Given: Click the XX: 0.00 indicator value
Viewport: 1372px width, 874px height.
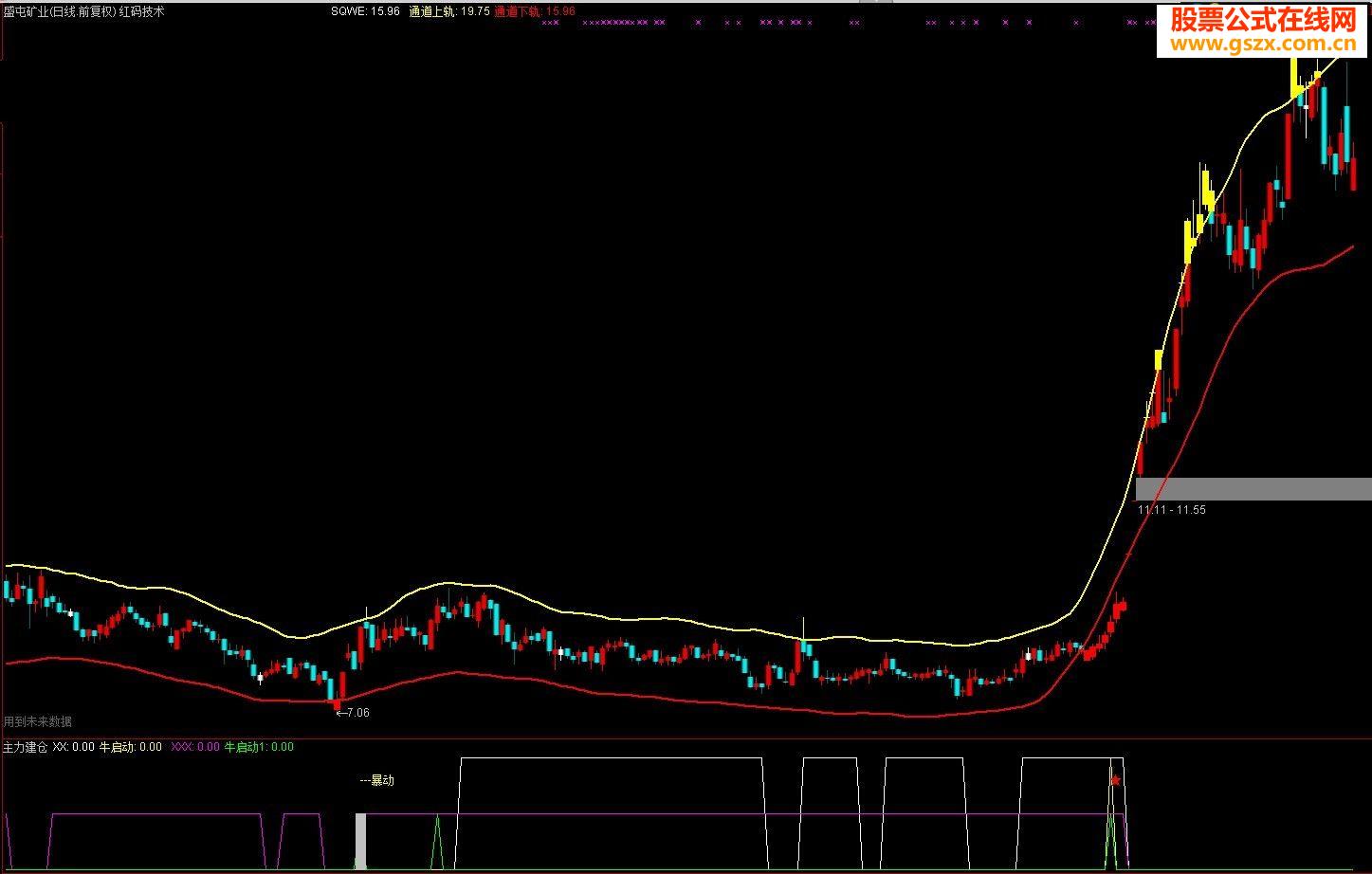Looking at the screenshot, I should 74,747.
